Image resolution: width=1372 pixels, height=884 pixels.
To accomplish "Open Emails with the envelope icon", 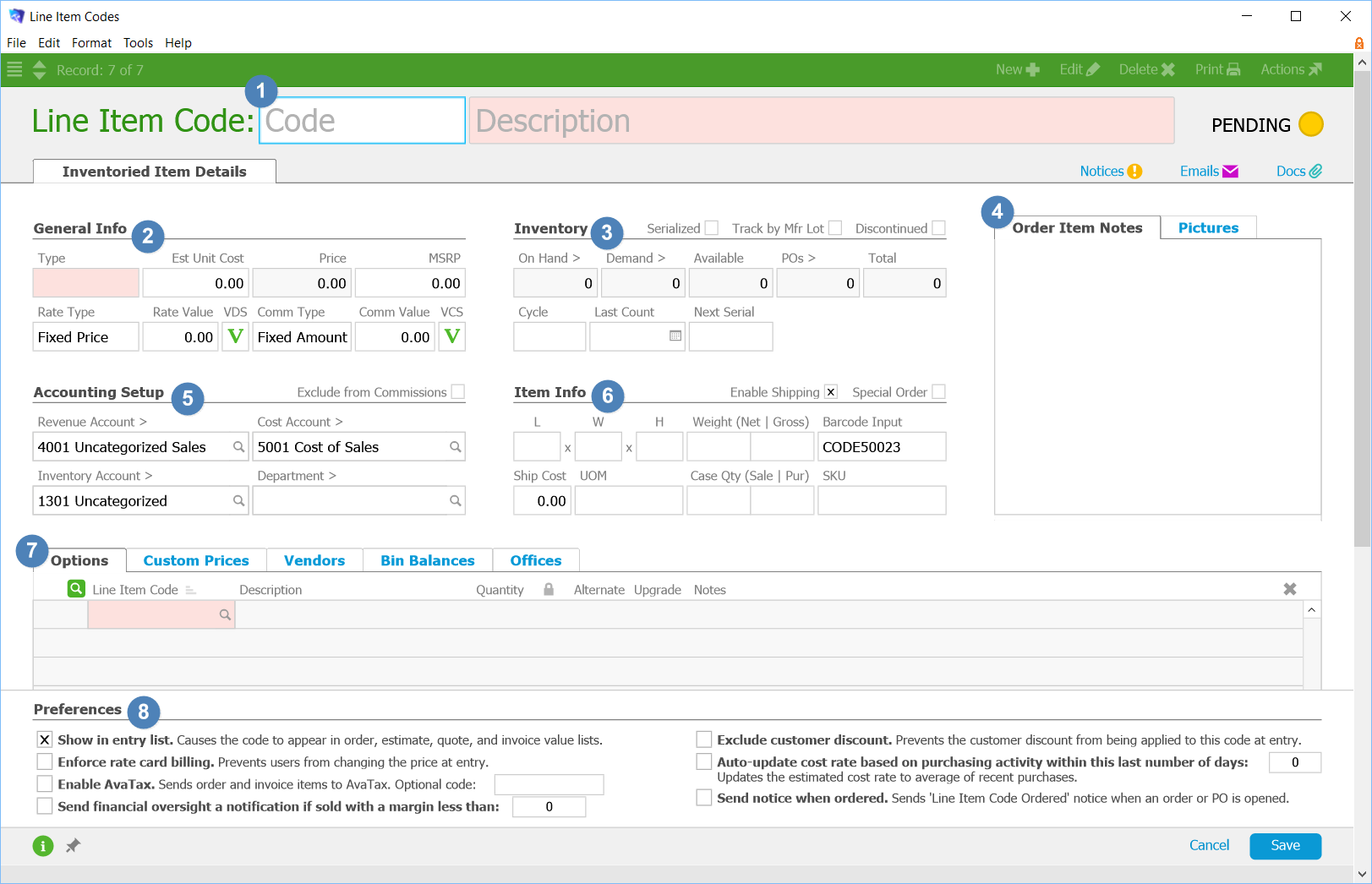I will [x=1209, y=171].
